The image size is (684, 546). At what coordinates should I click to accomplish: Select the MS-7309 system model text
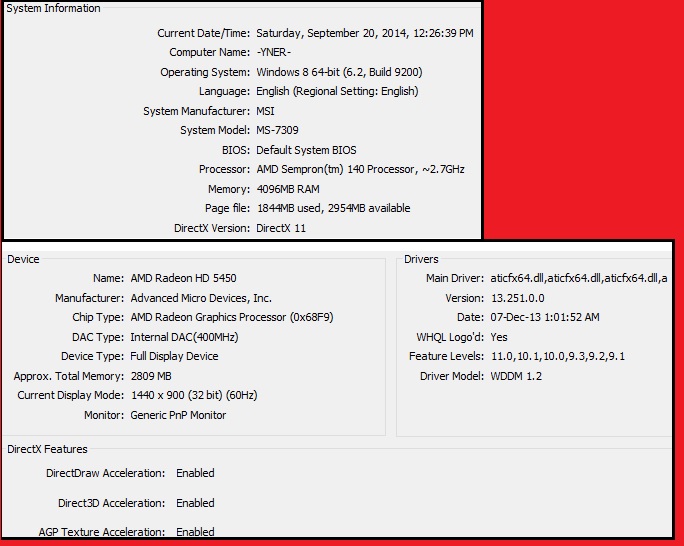coord(277,130)
